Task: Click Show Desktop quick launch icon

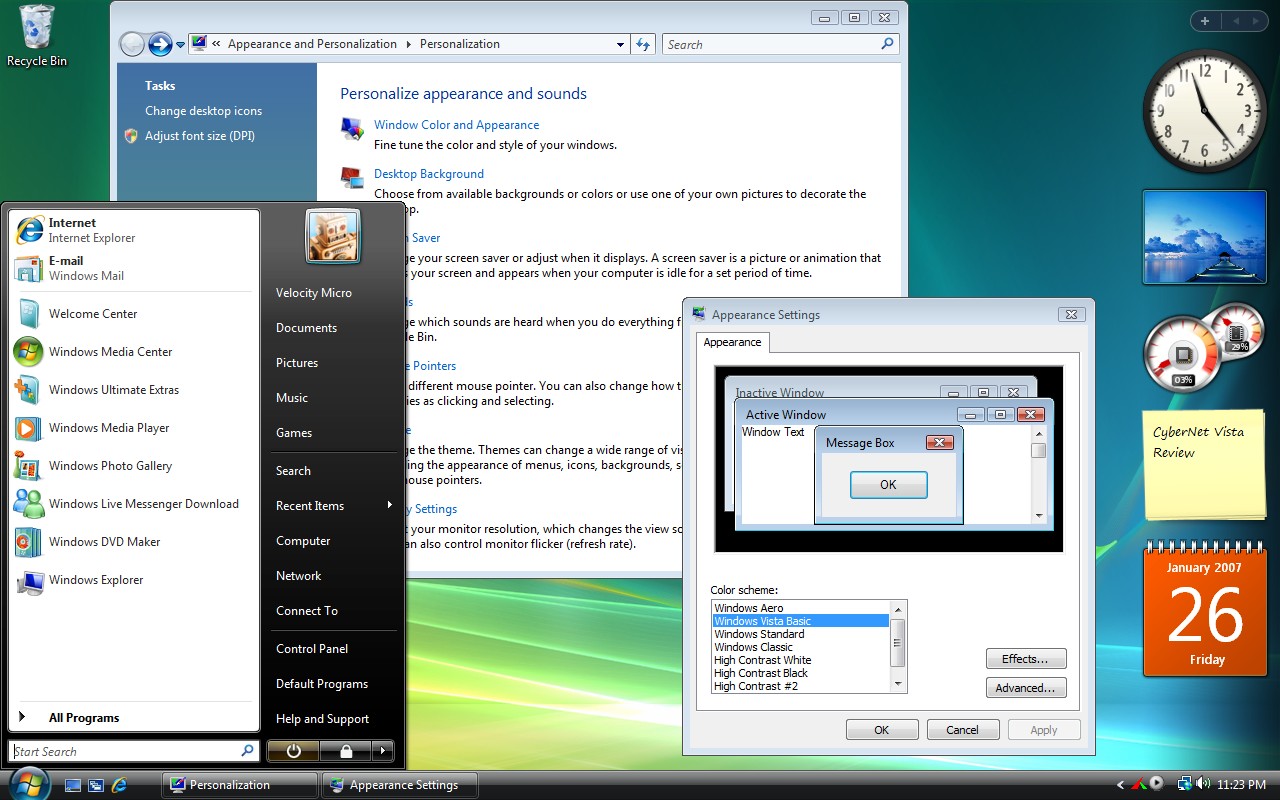Action: pyautogui.click(x=73, y=785)
